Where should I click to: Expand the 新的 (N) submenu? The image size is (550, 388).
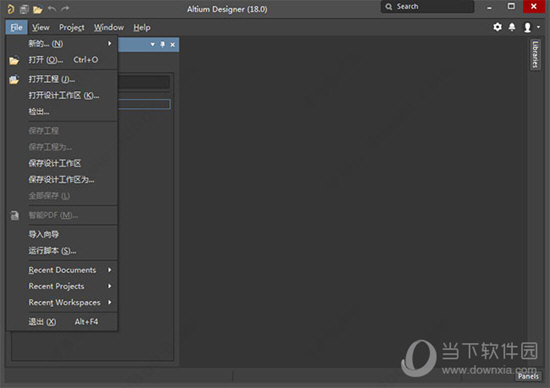pos(62,44)
